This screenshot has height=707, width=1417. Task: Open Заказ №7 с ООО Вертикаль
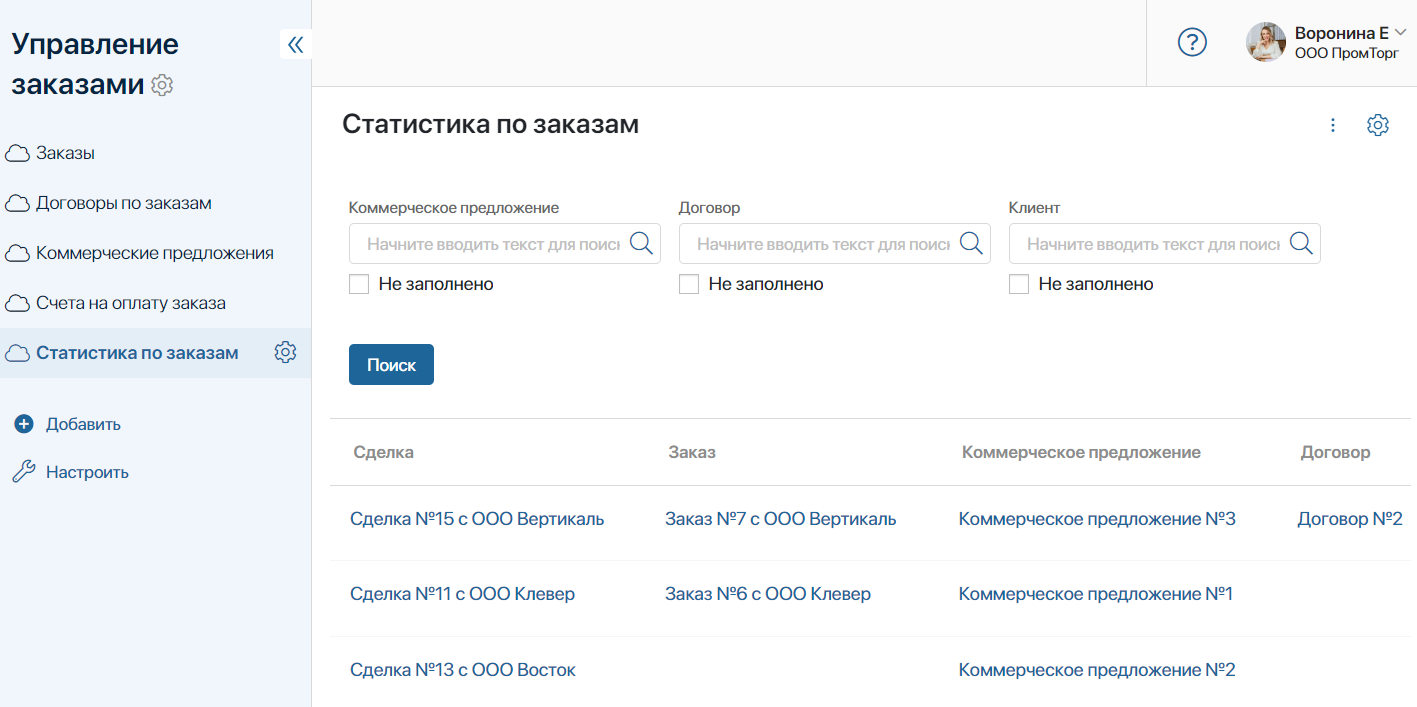780,519
